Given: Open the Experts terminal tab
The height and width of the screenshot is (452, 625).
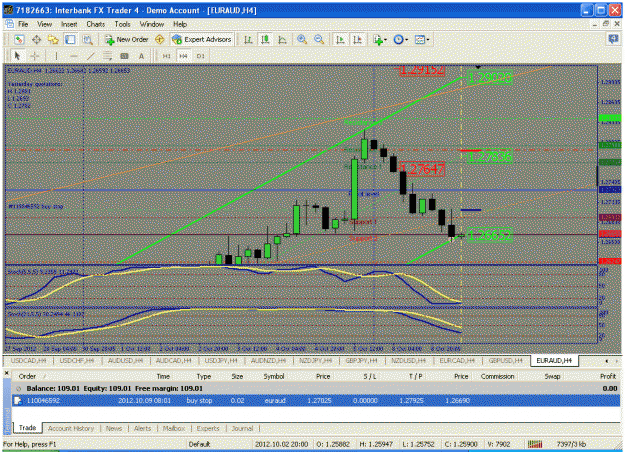Looking at the screenshot, I should click(x=208, y=428).
